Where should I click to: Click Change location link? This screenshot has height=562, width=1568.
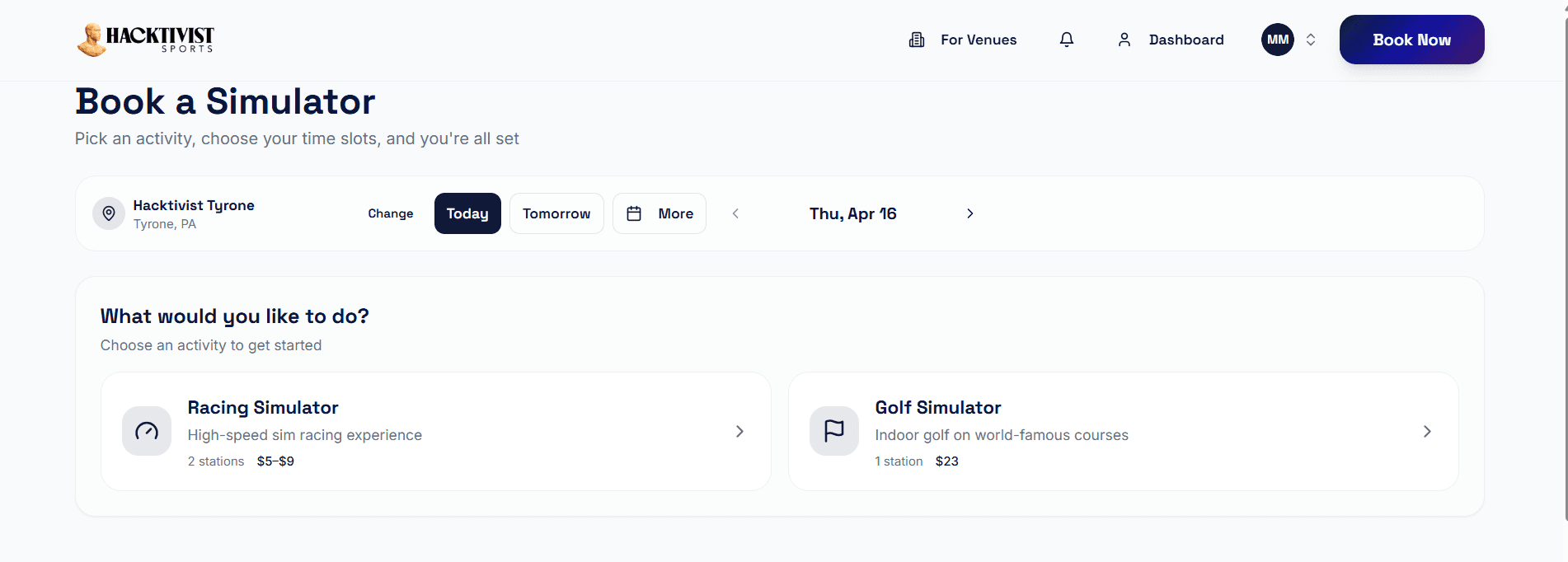pos(391,213)
